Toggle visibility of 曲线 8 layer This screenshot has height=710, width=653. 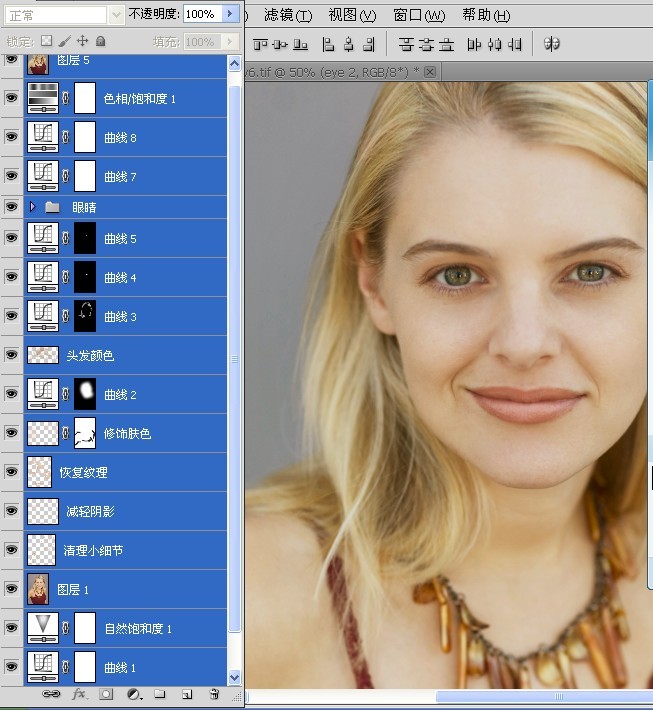coord(11,136)
